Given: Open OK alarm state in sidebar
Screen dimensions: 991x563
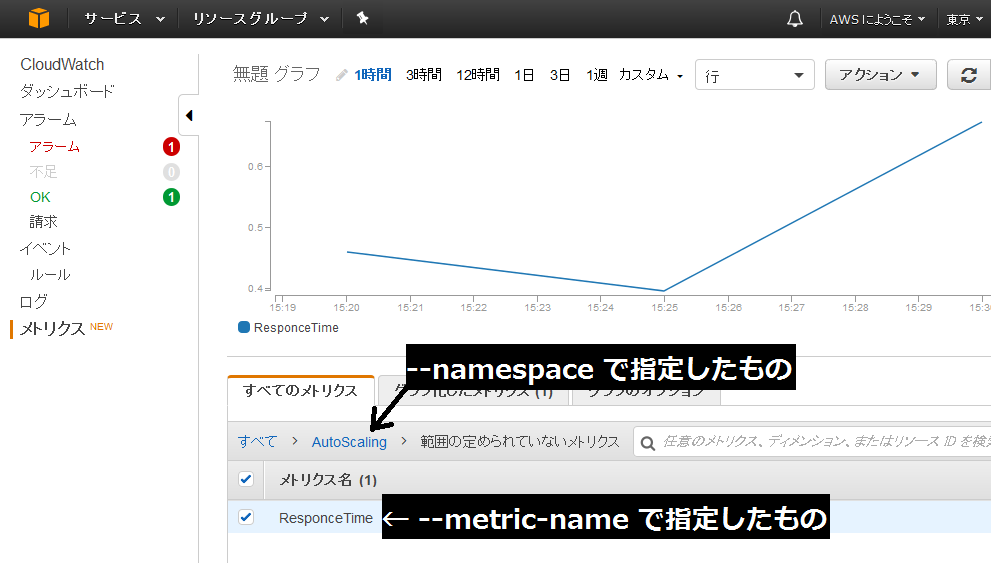Looking at the screenshot, I should 40,197.
